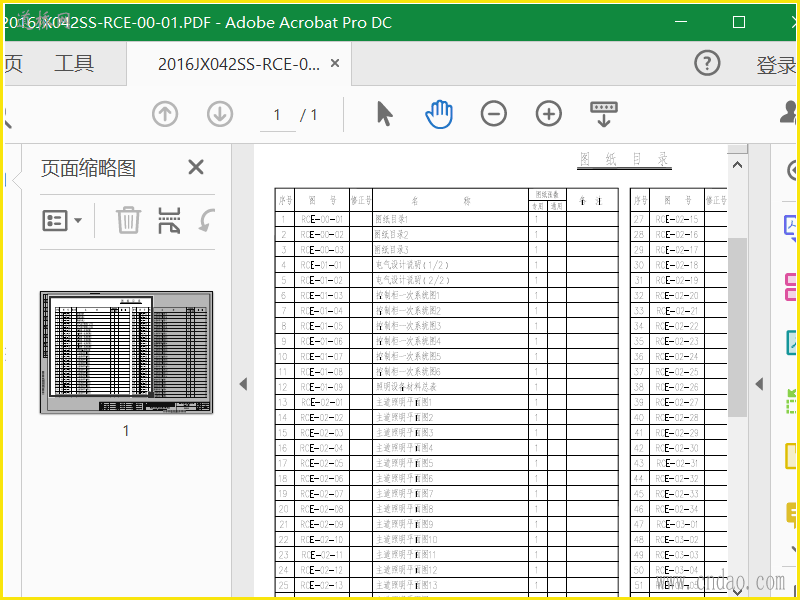Click table cell RCE-01-09
The image size is (800, 600).
tap(322, 387)
